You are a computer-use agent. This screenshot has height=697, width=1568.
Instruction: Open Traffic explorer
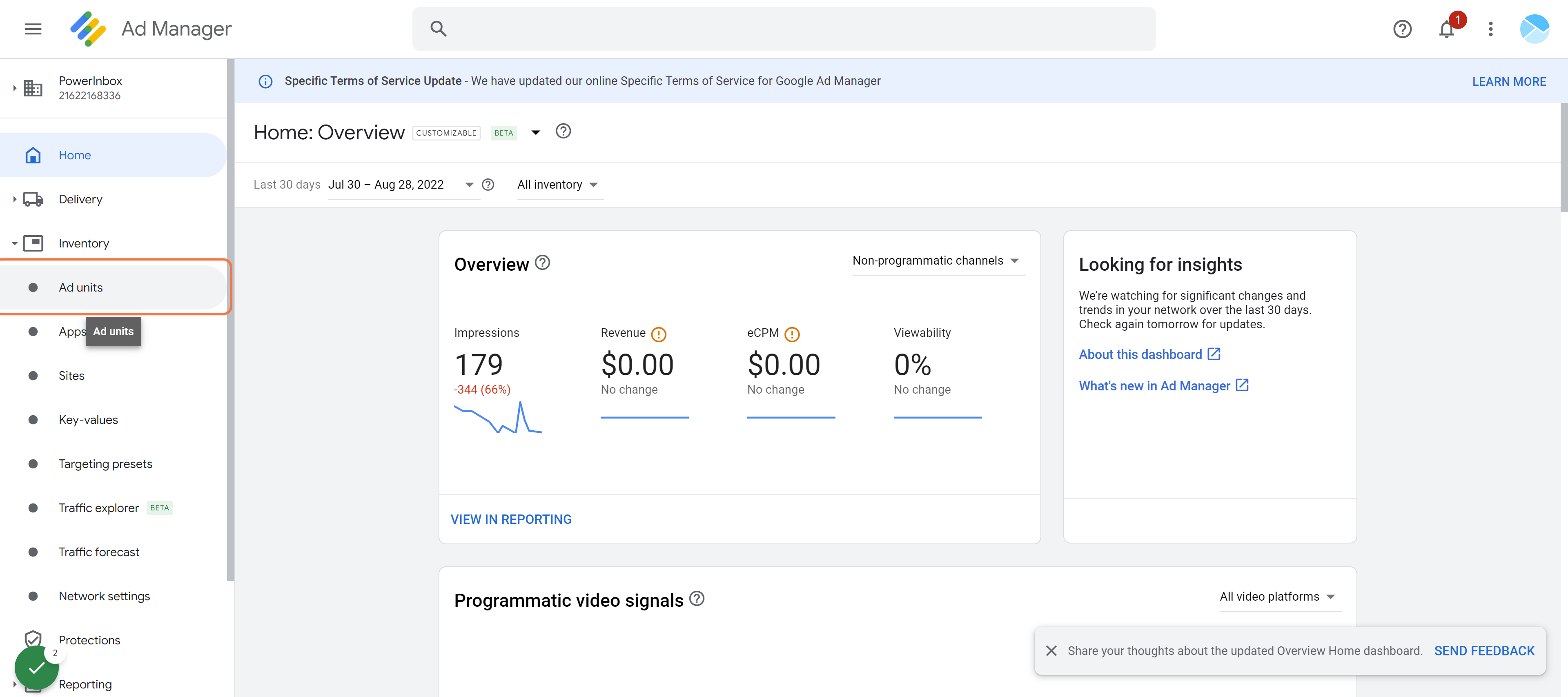coord(113,508)
